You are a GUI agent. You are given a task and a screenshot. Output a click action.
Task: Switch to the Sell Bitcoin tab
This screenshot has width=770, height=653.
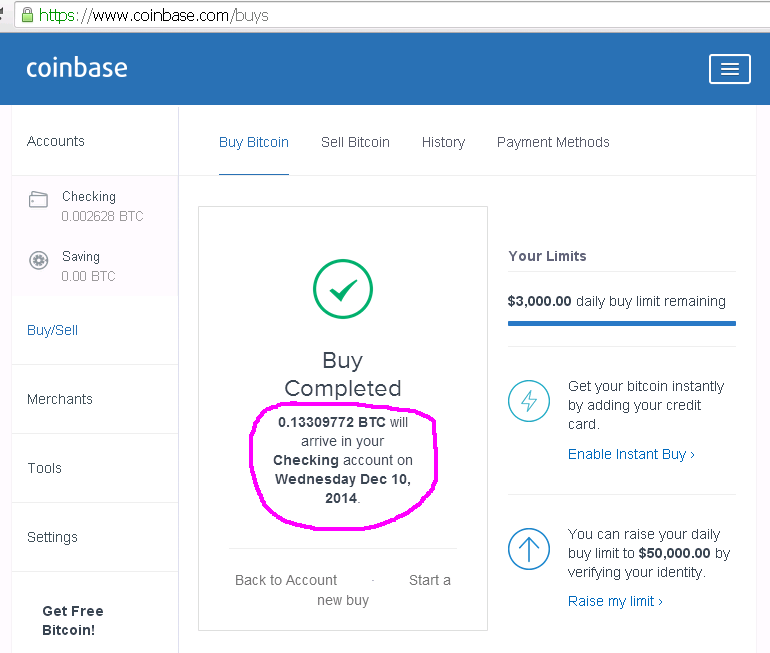355,142
